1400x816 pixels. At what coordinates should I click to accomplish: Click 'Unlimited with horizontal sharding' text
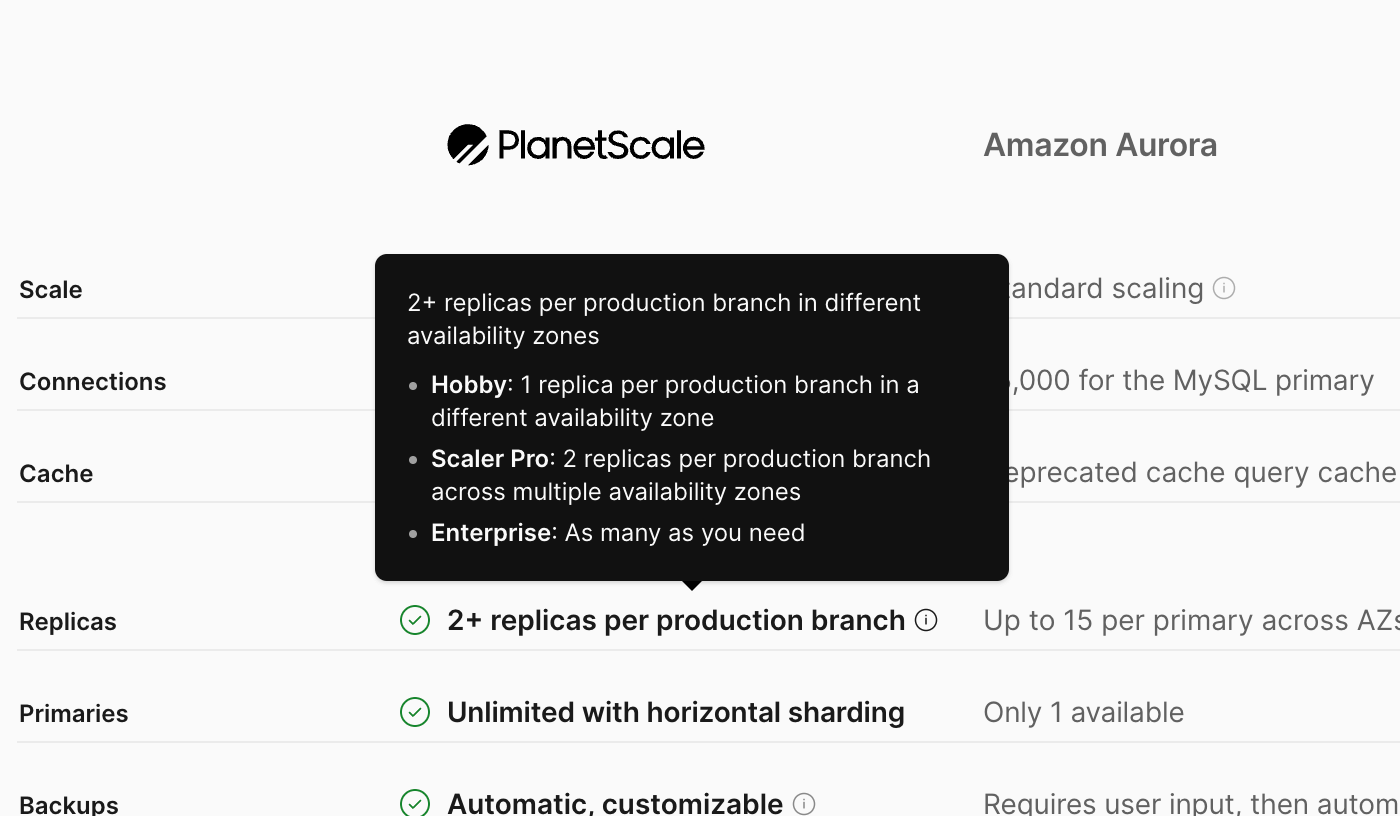tap(675, 712)
